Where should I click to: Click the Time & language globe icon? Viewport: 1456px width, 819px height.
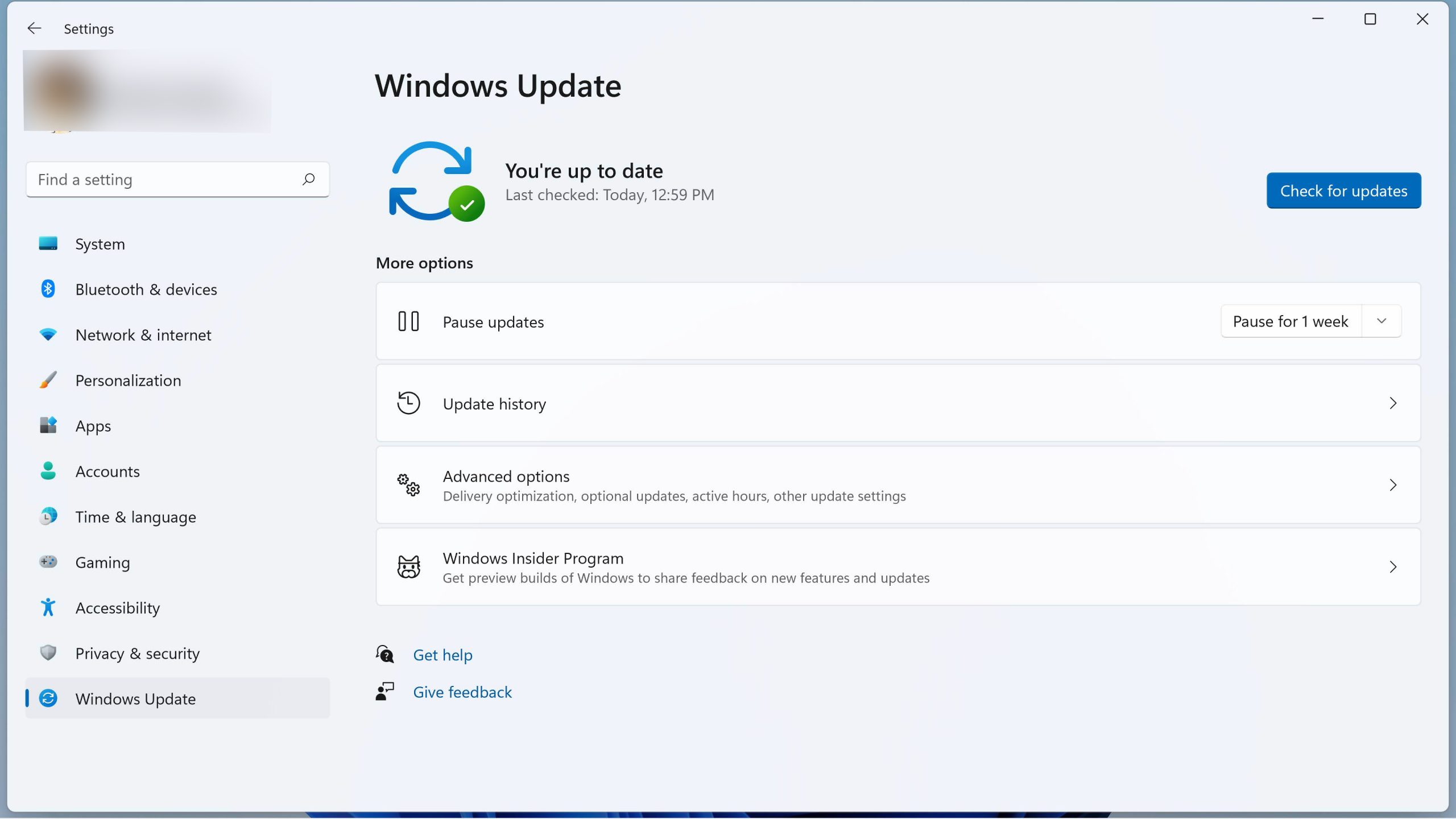[48, 516]
